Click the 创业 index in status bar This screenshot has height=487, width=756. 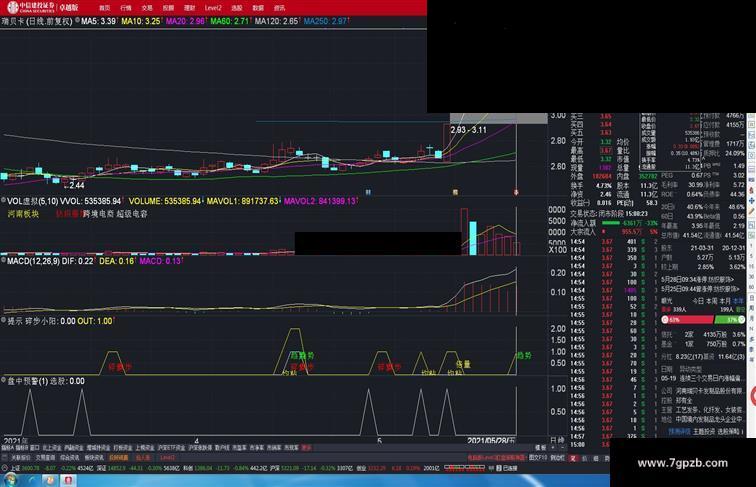[x=361, y=468]
